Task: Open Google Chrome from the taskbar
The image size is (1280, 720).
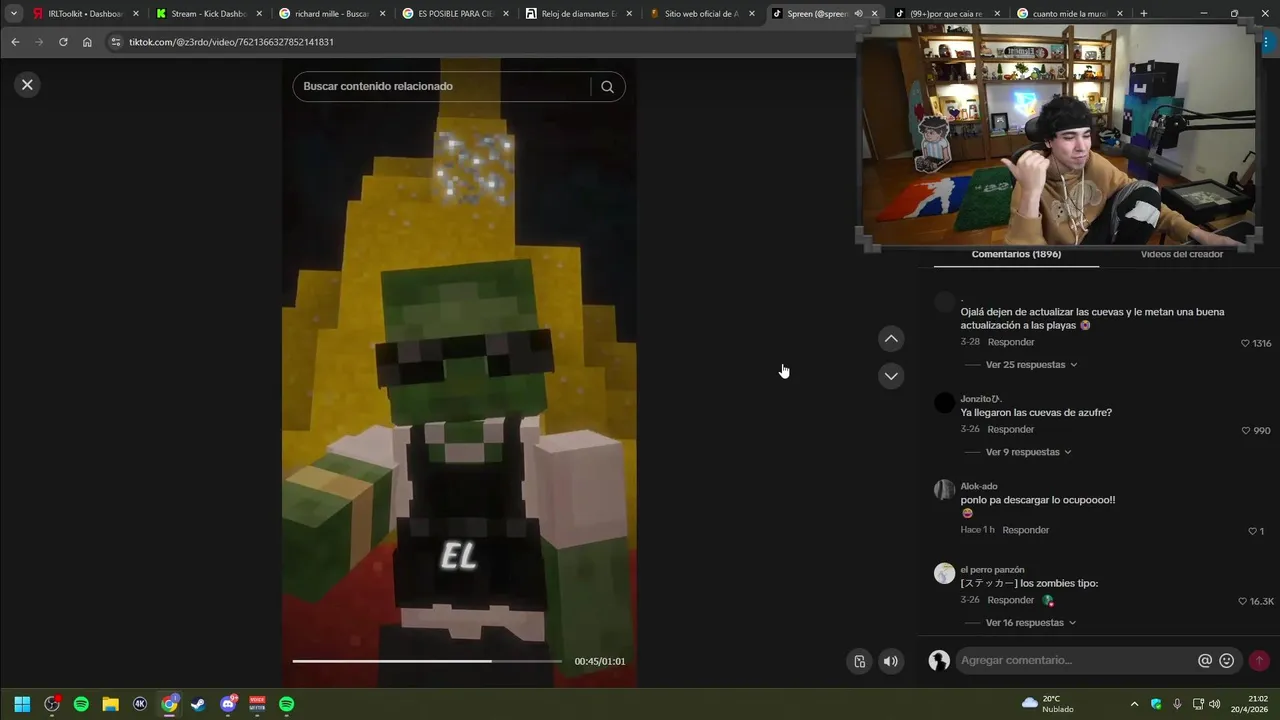Action: click(x=169, y=704)
